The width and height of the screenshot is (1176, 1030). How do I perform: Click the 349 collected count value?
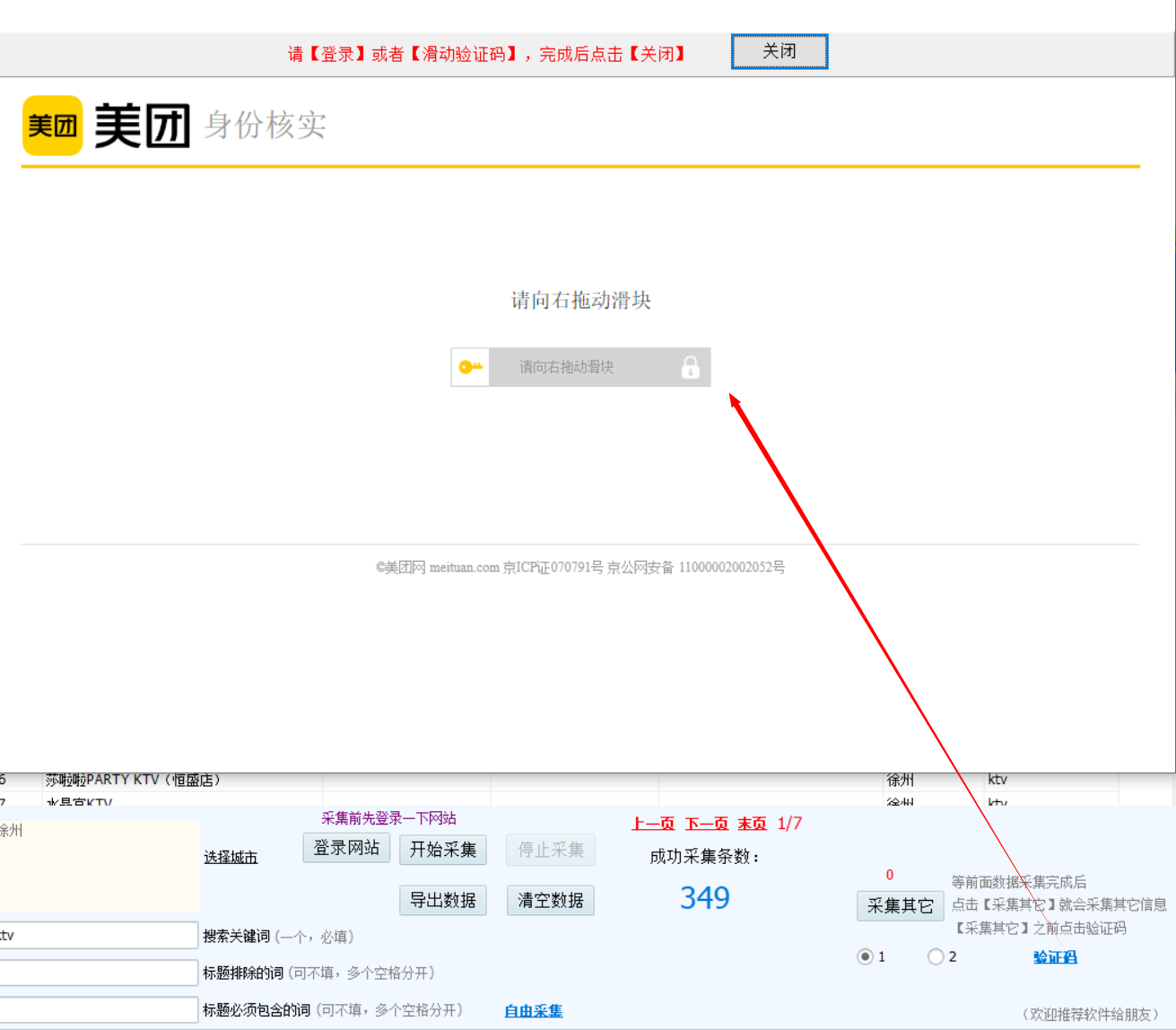point(705,898)
